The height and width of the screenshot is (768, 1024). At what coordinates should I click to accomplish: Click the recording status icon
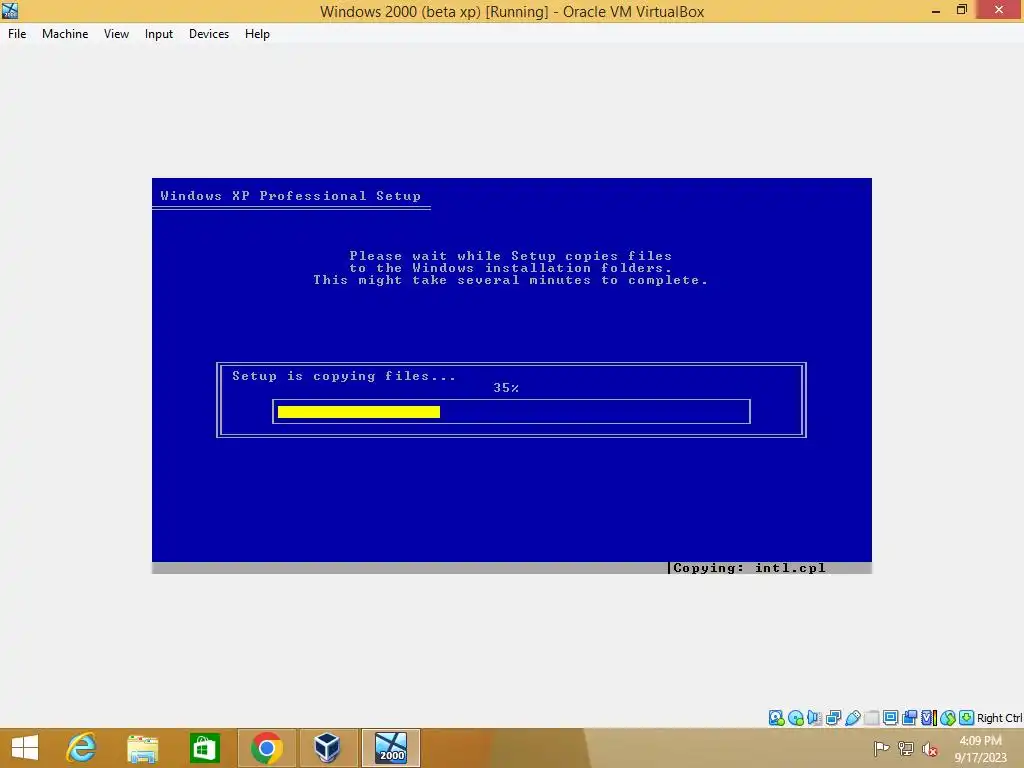909,718
